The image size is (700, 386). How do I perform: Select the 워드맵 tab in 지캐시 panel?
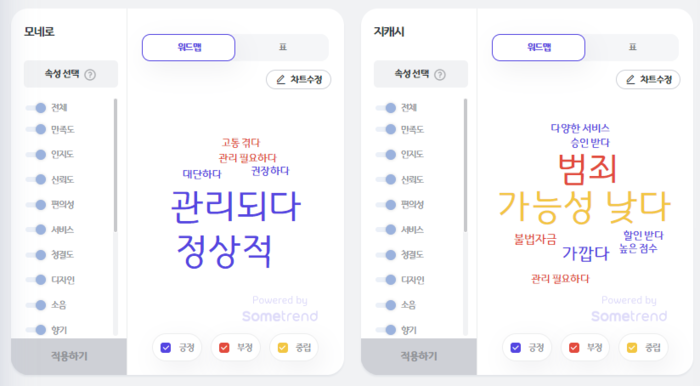pos(538,47)
